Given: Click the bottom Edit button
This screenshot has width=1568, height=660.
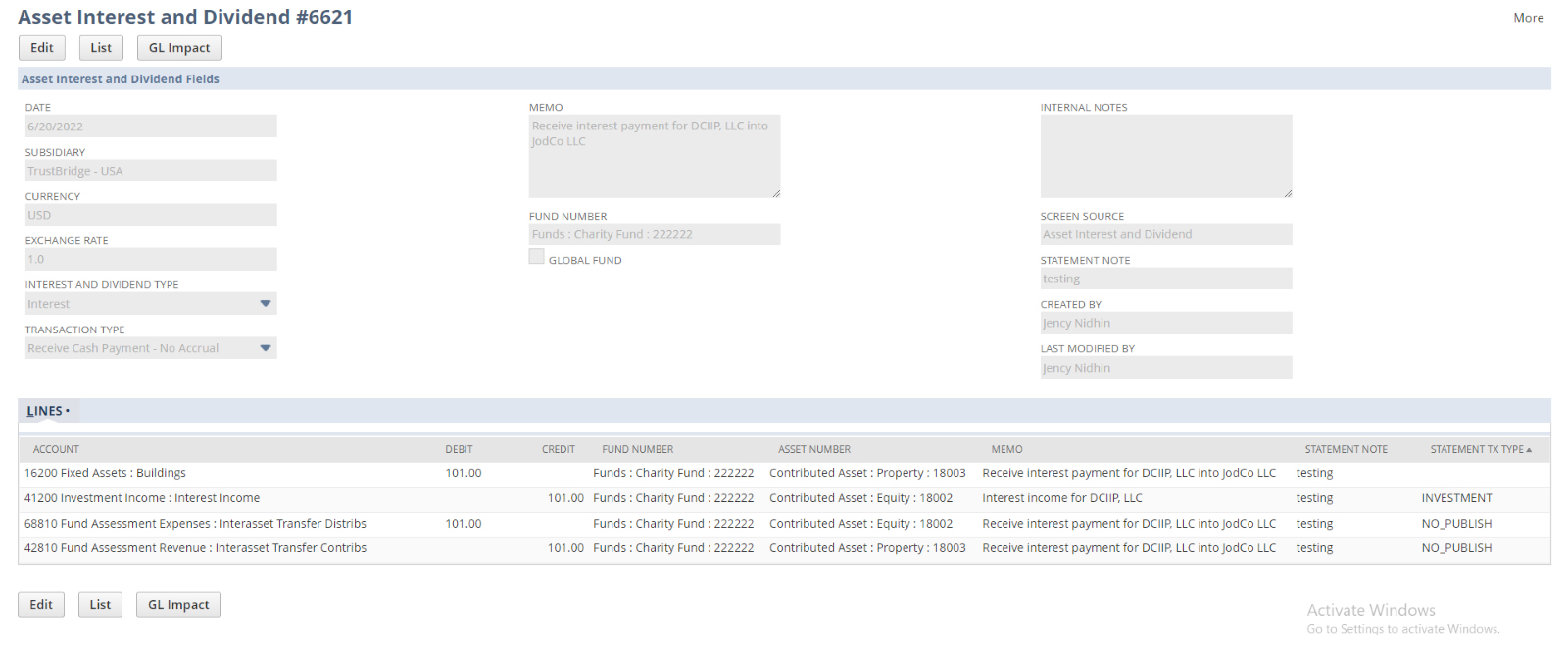Looking at the screenshot, I should coord(41,605).
